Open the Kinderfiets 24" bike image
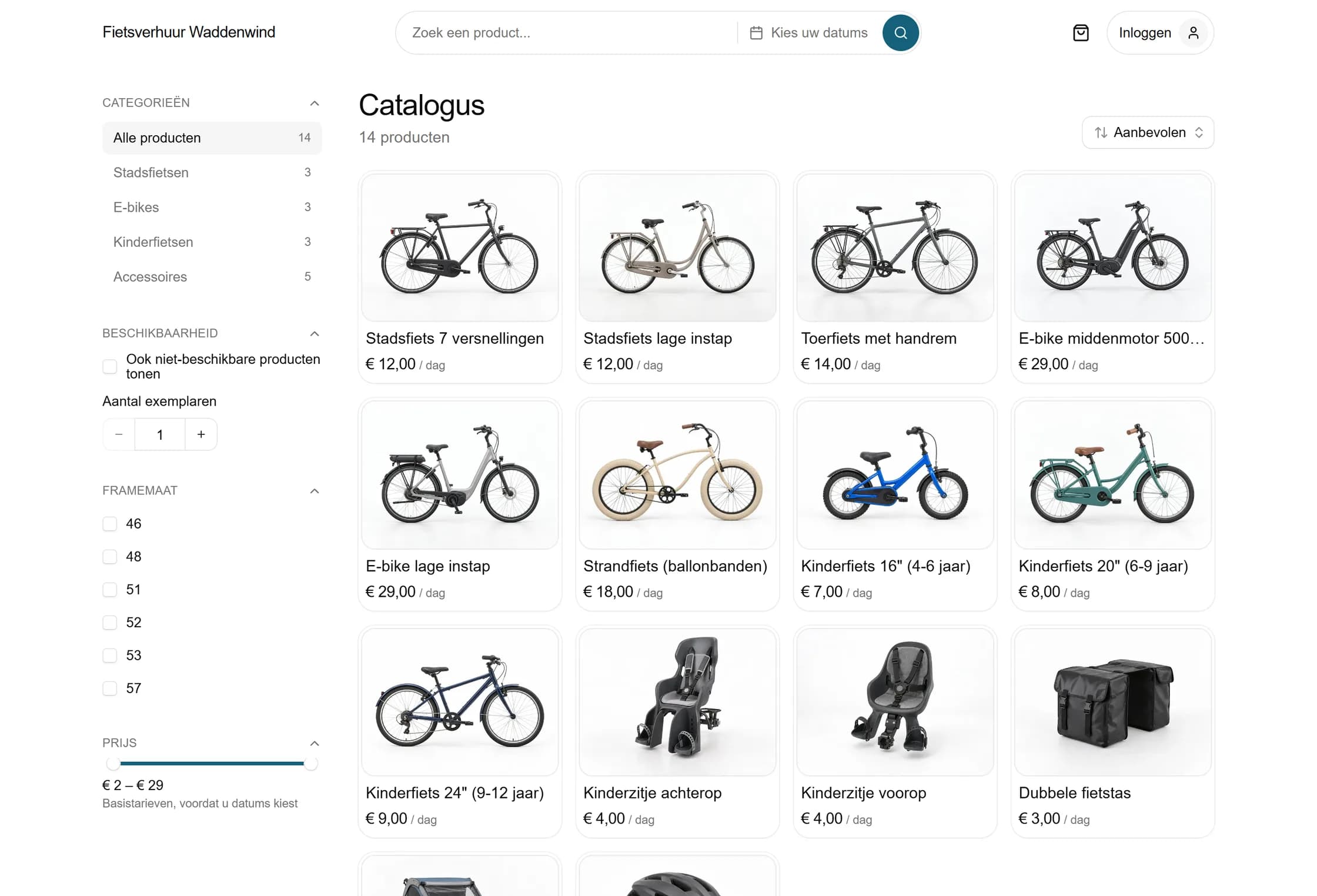This screenshot has height=896, width=1317. [x=460, y=703]
